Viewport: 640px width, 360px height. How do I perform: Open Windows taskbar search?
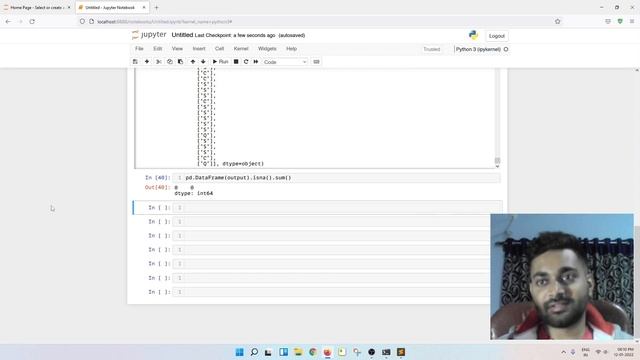click(x=254, y=352)
